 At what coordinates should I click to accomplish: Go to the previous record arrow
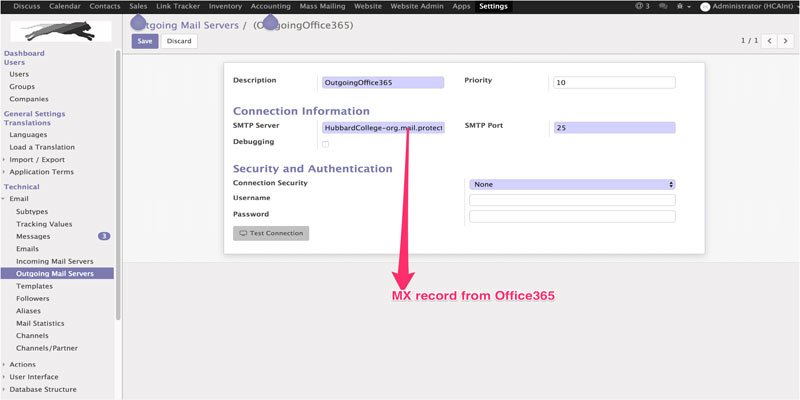click(x=769, y=41)
